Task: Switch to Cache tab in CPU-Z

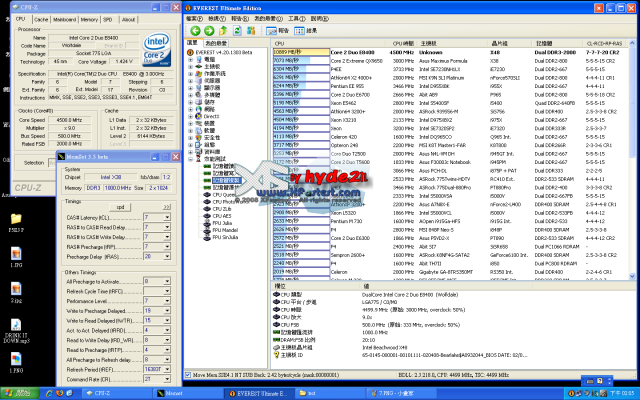Action: (41, 19)
